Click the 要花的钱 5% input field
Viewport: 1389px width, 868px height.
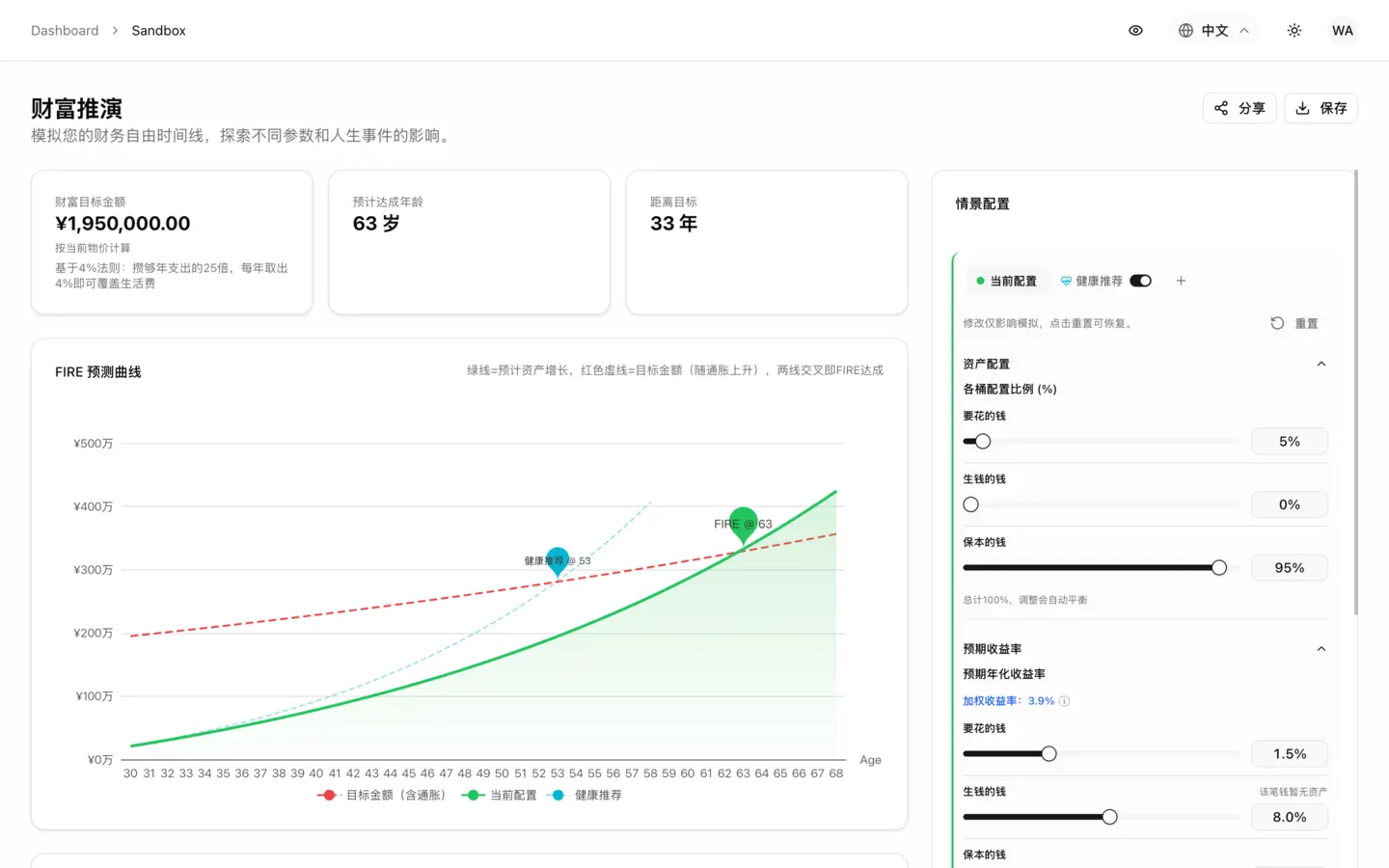[x=1289, y=442]
